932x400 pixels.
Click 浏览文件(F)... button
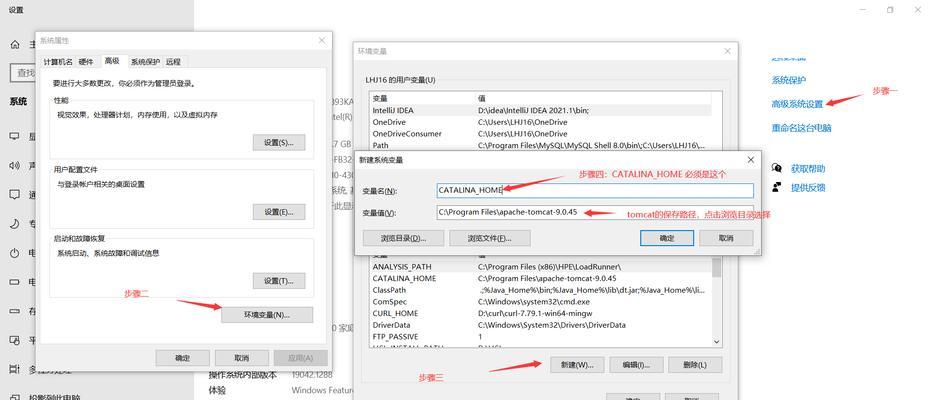490,238
